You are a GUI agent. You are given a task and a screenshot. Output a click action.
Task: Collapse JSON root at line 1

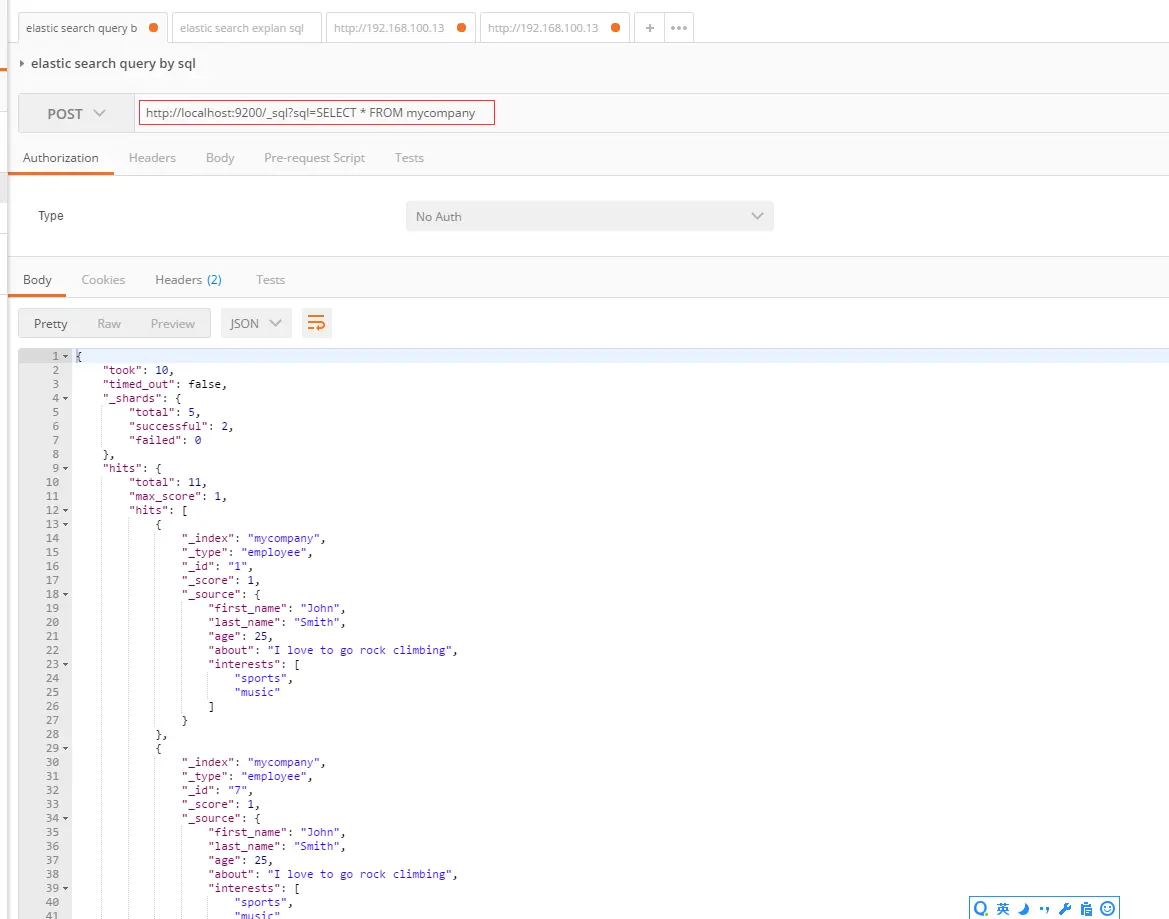coord(66,356)
